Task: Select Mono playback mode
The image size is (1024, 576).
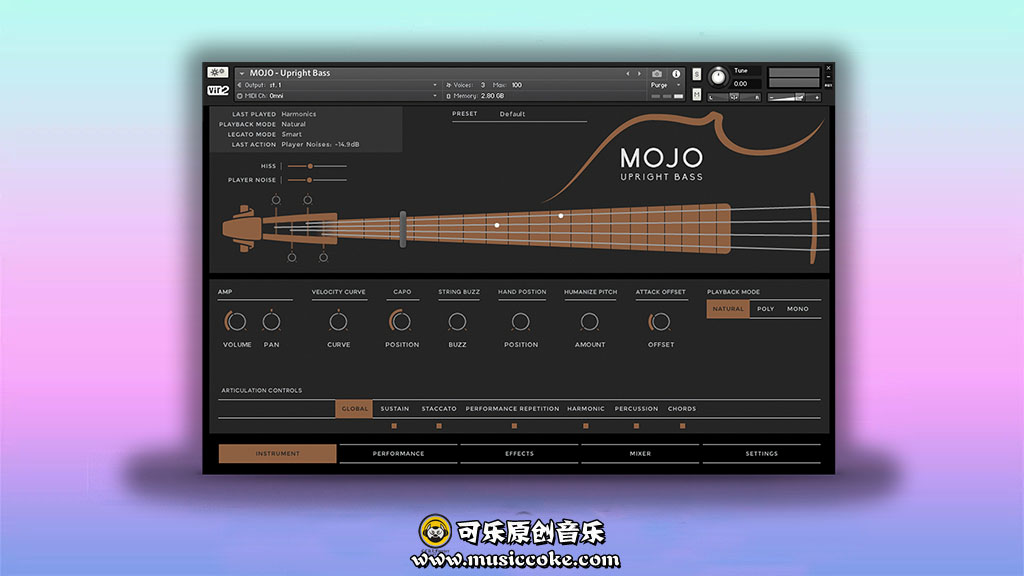Action: pyautogui.click(x=797, y=309)
